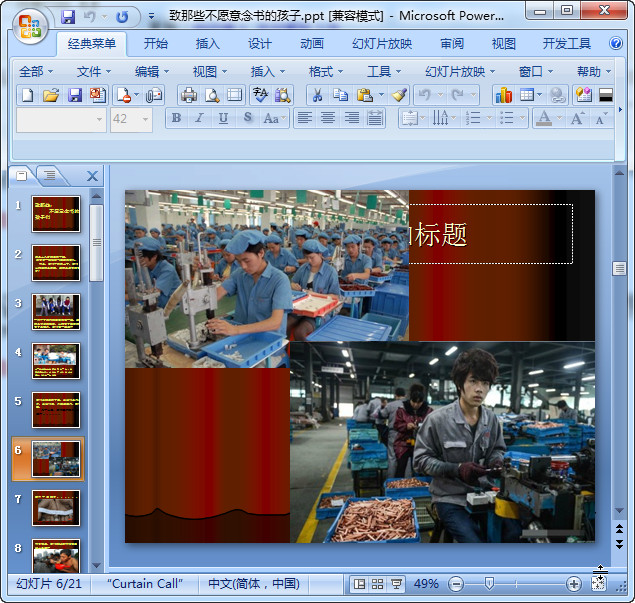The height and width of the screenshot is (603, 635).
Task: Close the slide thumbnail pane
Action: click(x=93, y=176)
